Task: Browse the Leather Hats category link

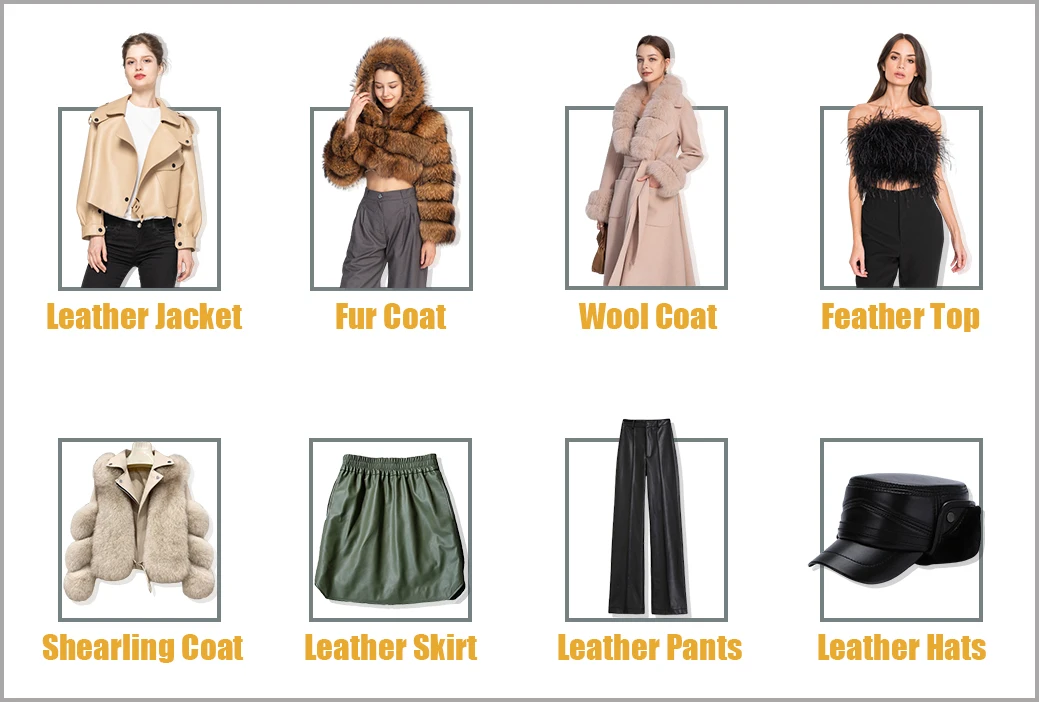Action: coord(901,648)
